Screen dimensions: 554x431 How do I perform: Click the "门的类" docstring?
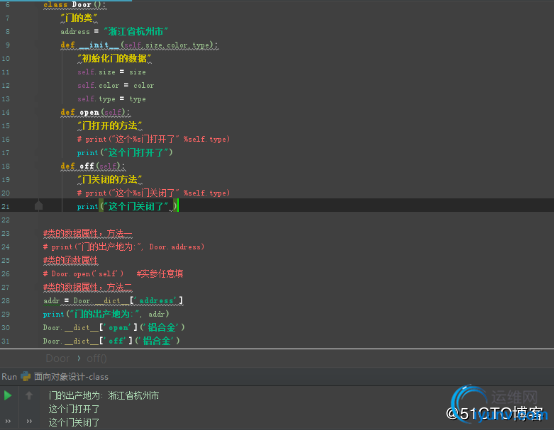[x=79, y=18]
